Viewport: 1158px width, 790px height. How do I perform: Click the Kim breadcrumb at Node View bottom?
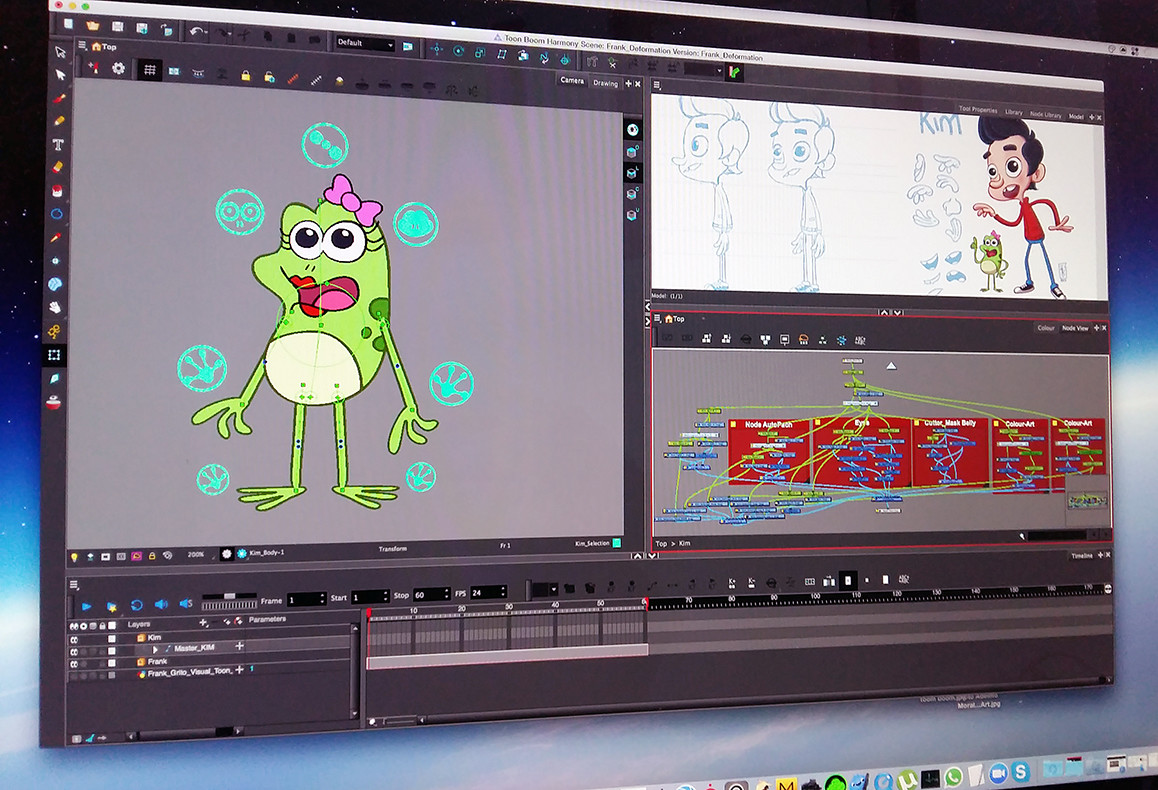685,543
